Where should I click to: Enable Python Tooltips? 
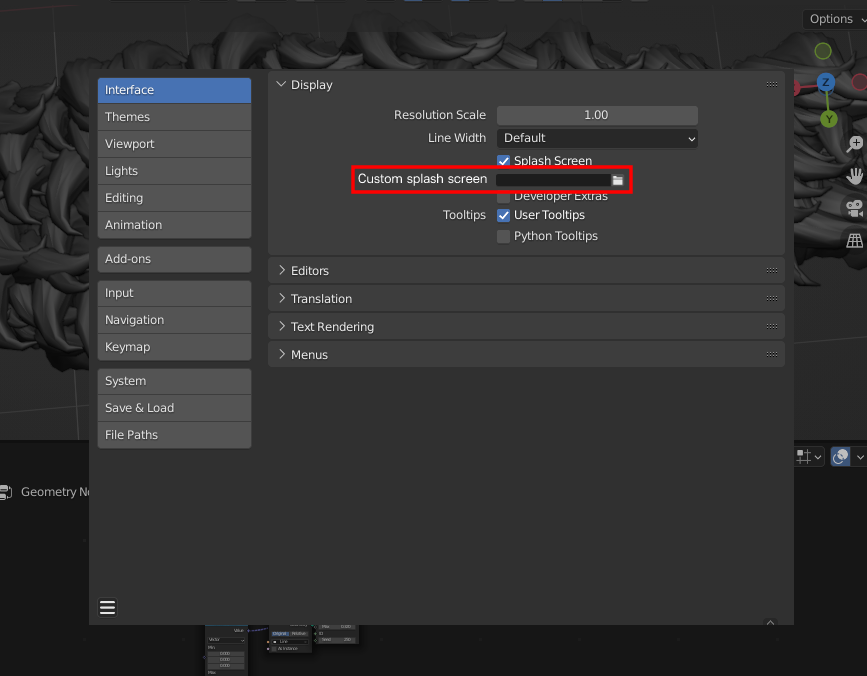pos(503,237)
